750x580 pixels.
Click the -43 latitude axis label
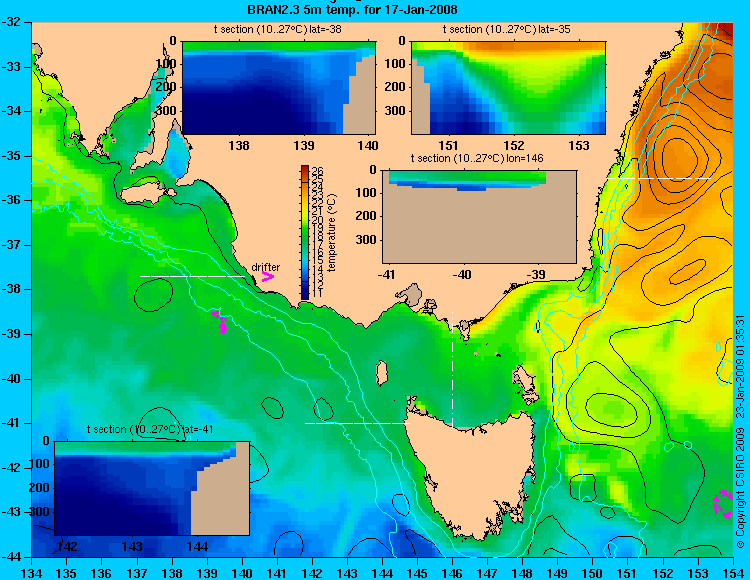coord(12,512)
